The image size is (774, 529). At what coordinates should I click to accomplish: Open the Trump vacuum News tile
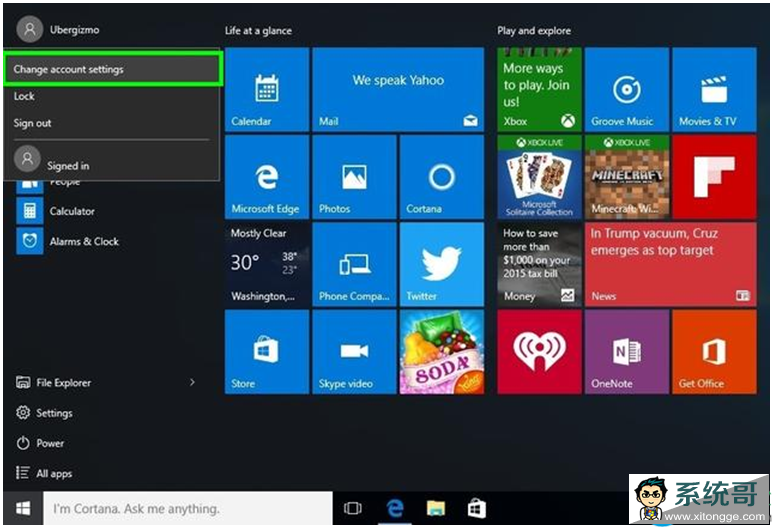[x=670, y=264]
